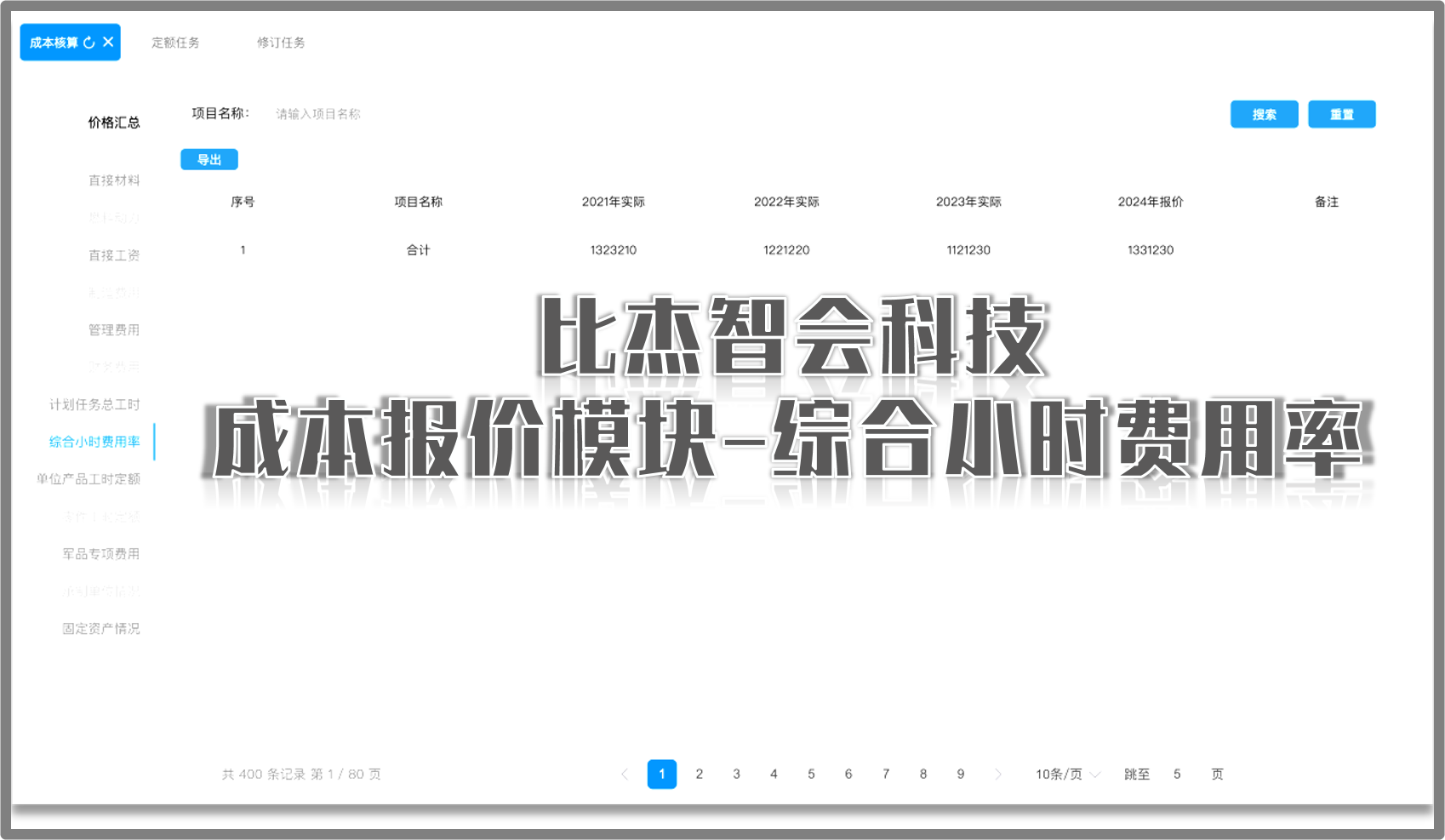Click the 2023年实际 column header

tap(968, 202)
